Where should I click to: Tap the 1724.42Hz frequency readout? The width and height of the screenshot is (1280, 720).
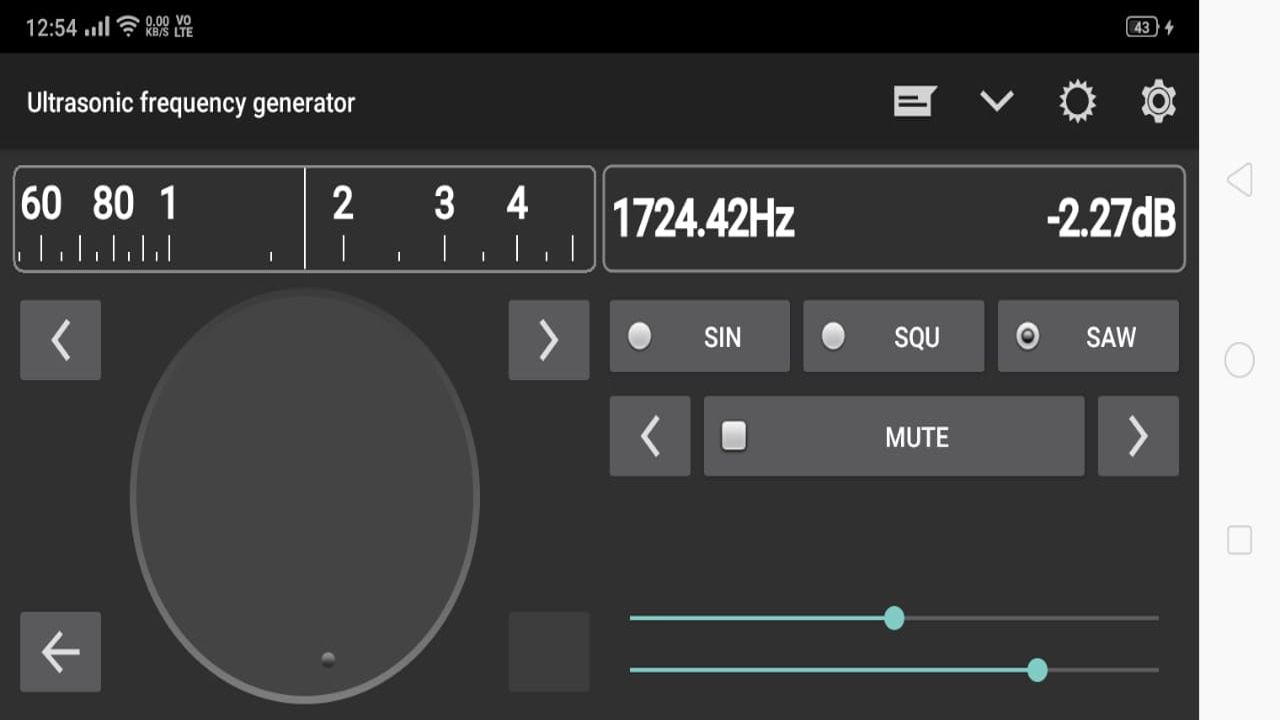tap(703, 219)
